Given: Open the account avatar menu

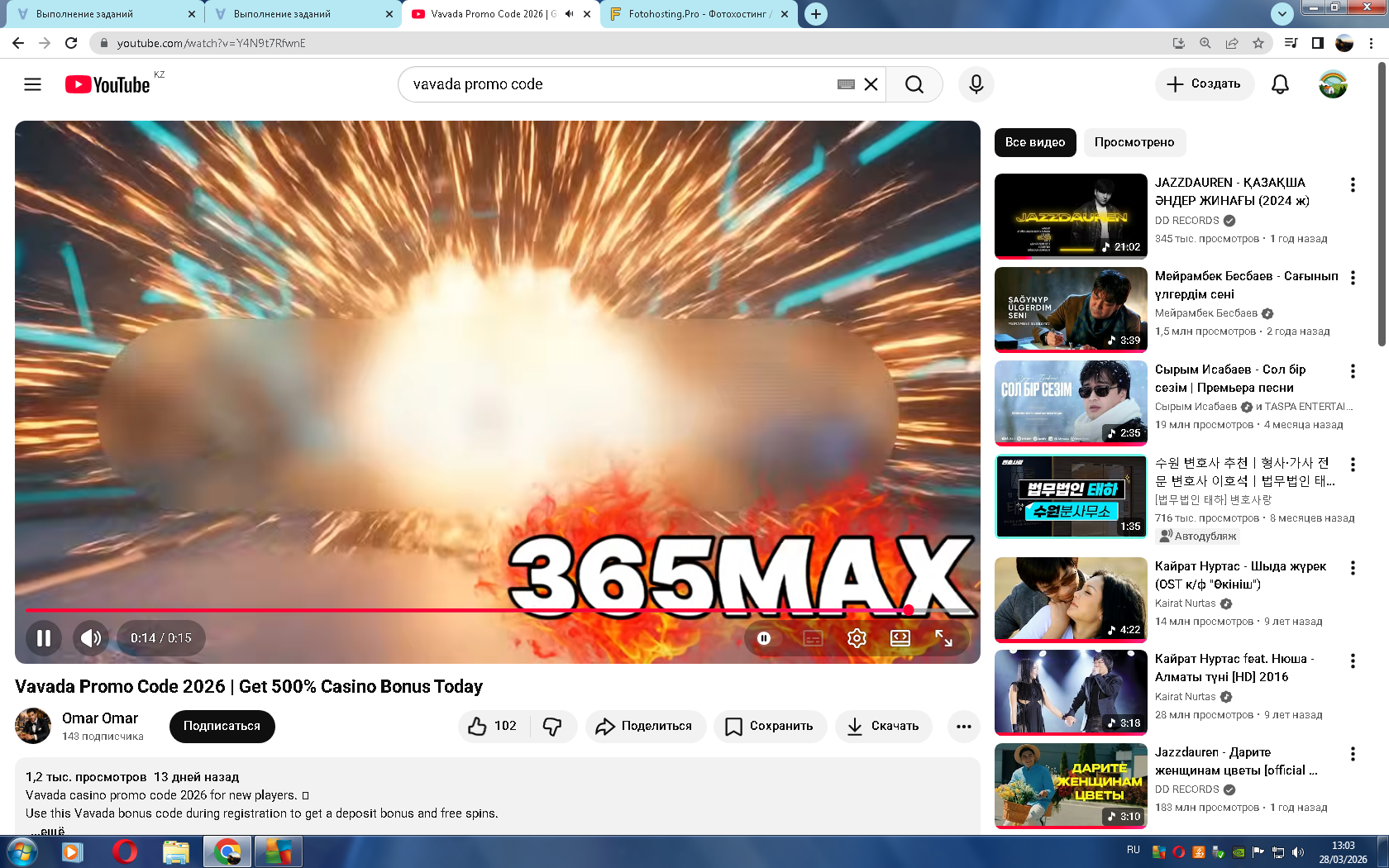Looking at the screenshot, I should (1333, 84).
